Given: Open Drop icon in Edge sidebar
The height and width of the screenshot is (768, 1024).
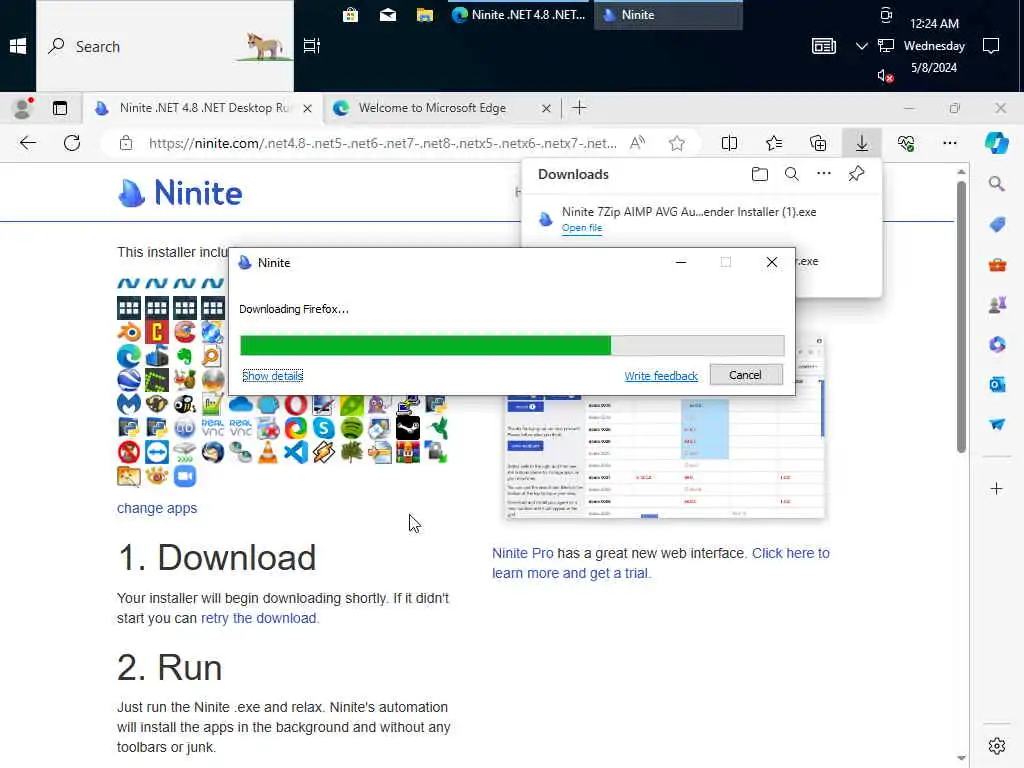Looking at the screenshot, I should click(x=997, y=424).
